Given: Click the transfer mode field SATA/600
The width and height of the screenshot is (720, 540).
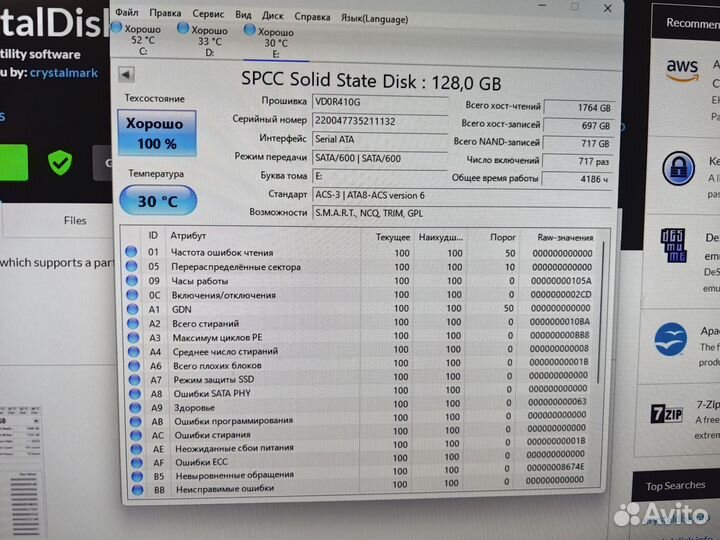Looking at the screenshot, I should [x=380, y=158].
